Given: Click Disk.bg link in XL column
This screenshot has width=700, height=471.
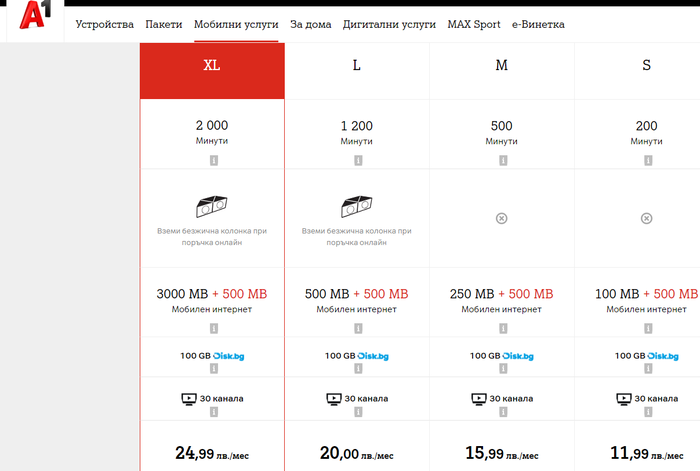Looking at the screenshot, I should [x=229, y=356].
